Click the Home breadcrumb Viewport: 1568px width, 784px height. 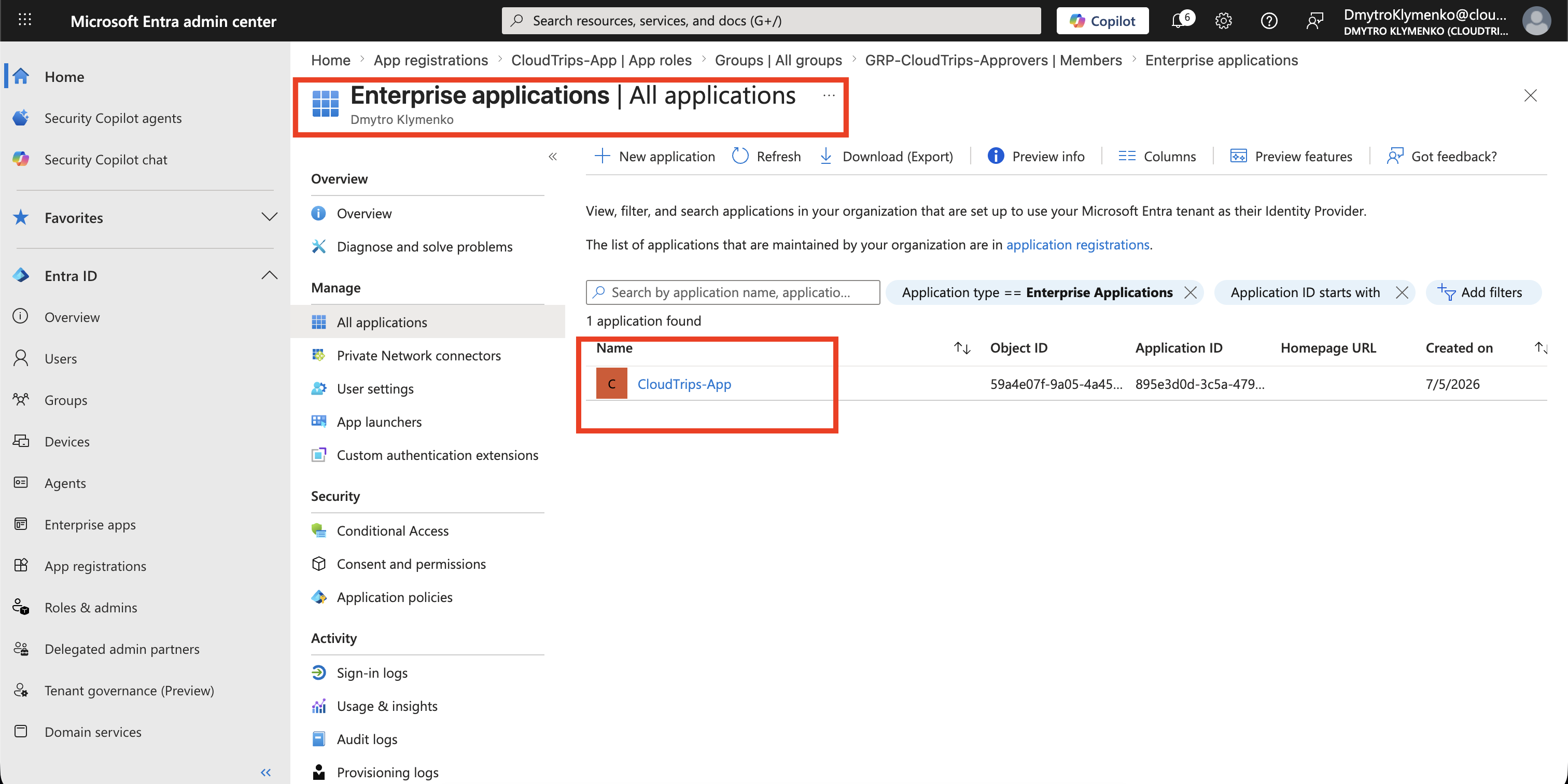pos(330,60)
